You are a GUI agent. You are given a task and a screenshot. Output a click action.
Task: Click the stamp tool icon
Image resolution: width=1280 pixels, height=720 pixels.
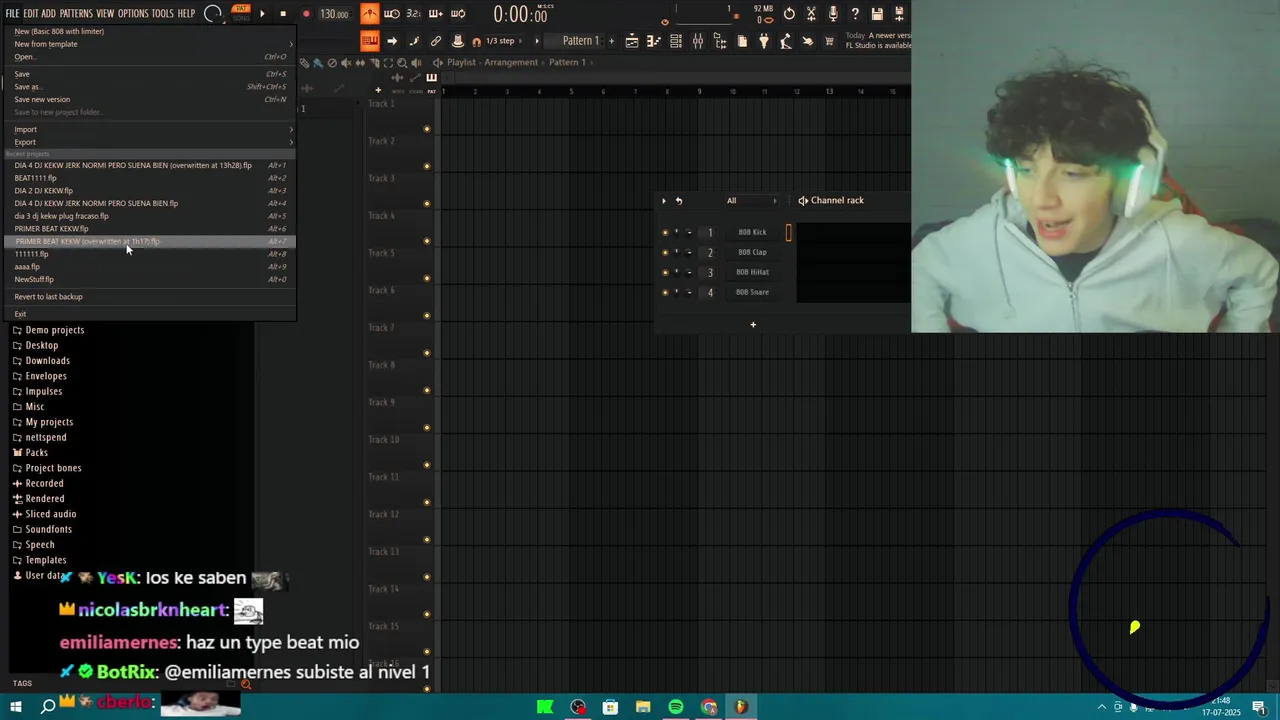click(457, 41)
